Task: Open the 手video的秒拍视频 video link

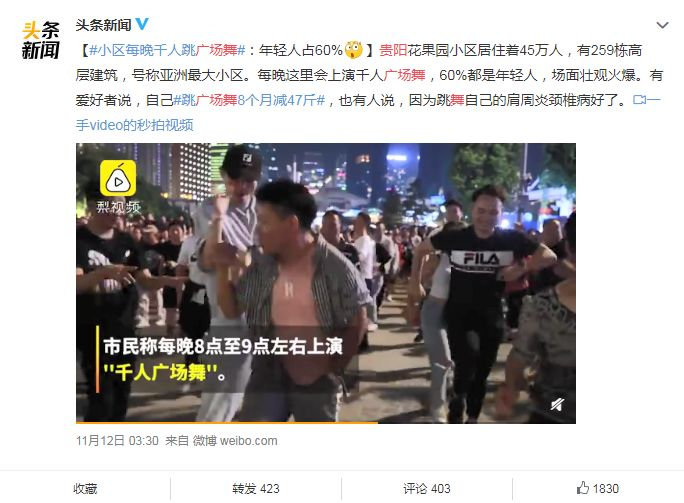Action: coord(134,125)
